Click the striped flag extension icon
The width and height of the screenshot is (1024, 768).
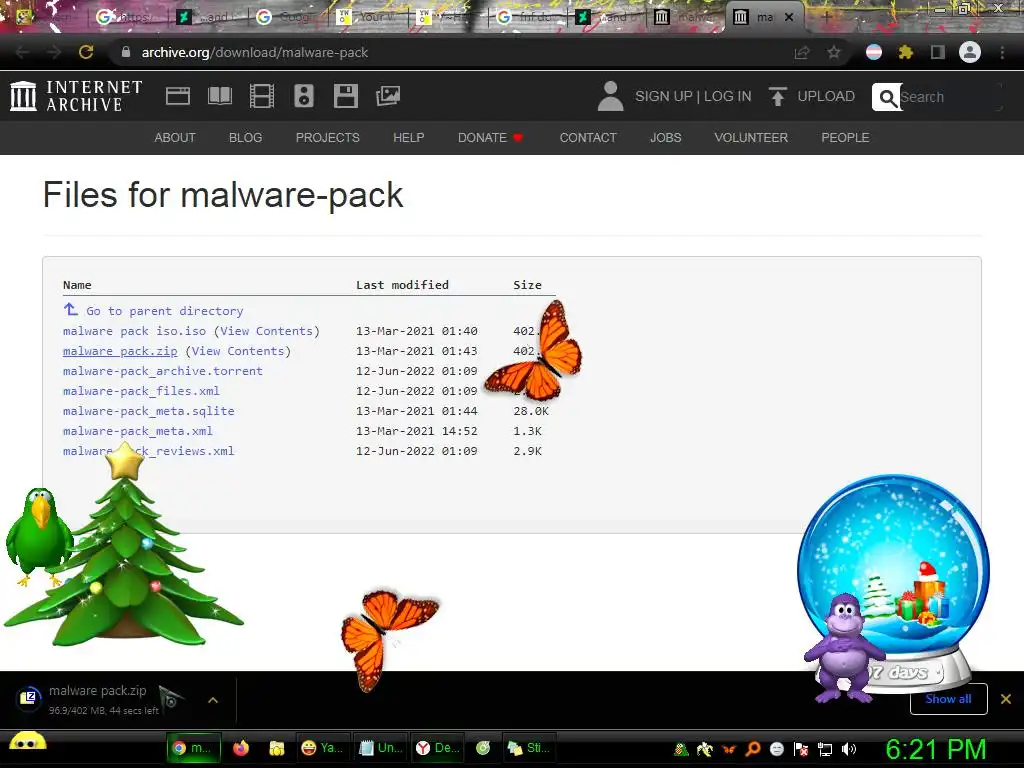pos(874,52)
